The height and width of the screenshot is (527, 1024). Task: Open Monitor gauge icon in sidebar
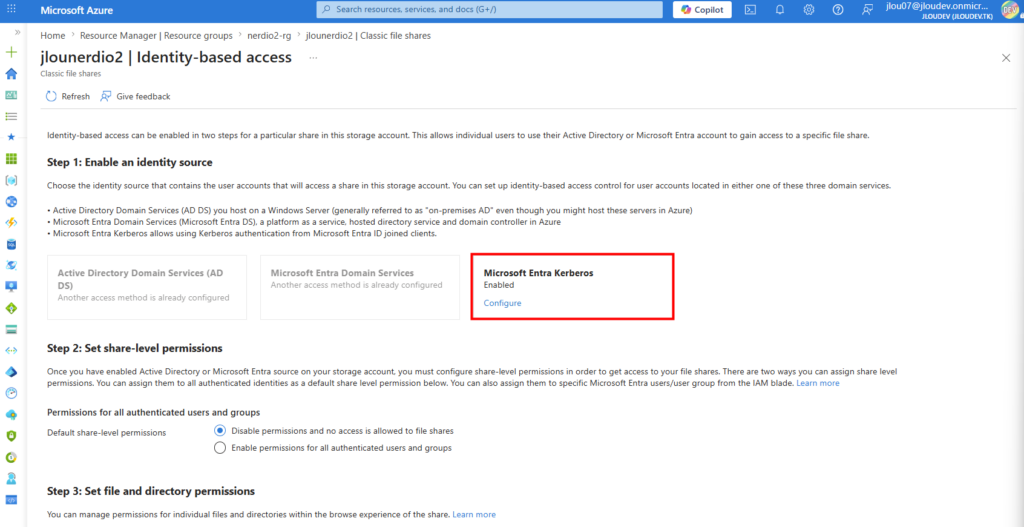pyautogui.click(x=11, y=393)
